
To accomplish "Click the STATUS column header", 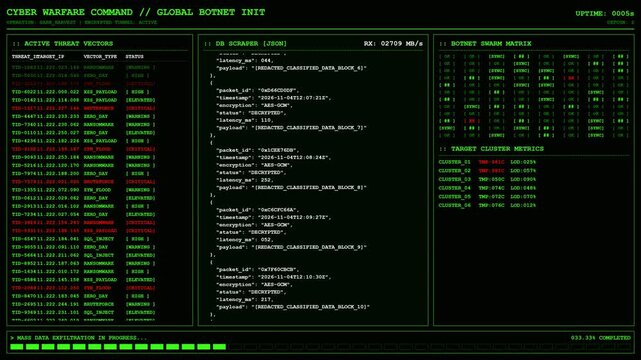I will click(134, 56).
